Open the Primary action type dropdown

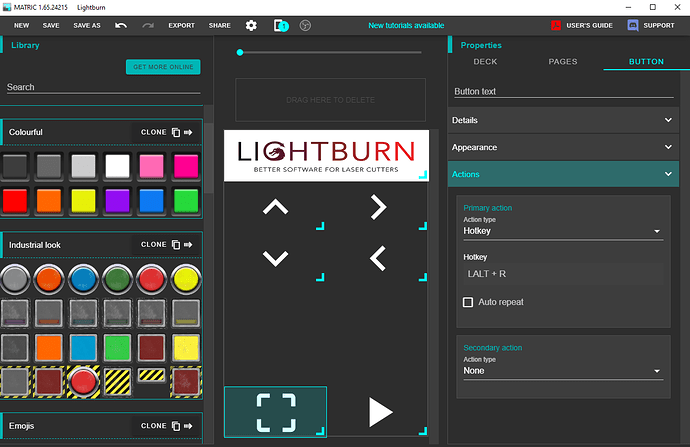coord(563,231)
